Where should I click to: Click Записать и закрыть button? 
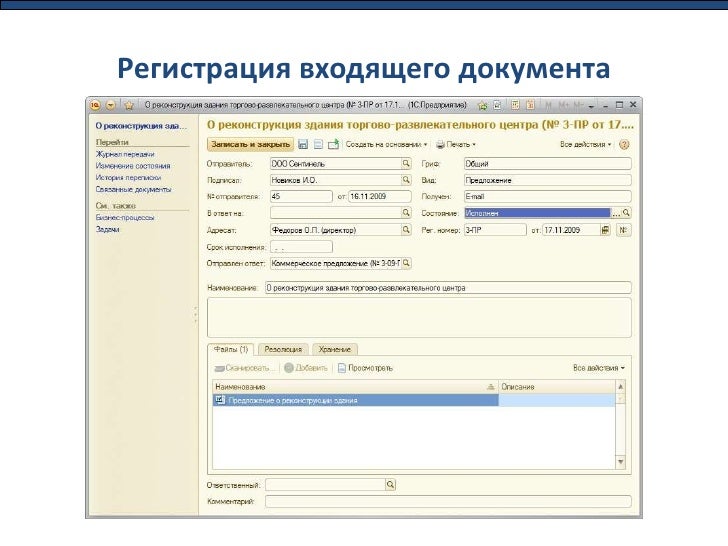[x=250, y=144]
